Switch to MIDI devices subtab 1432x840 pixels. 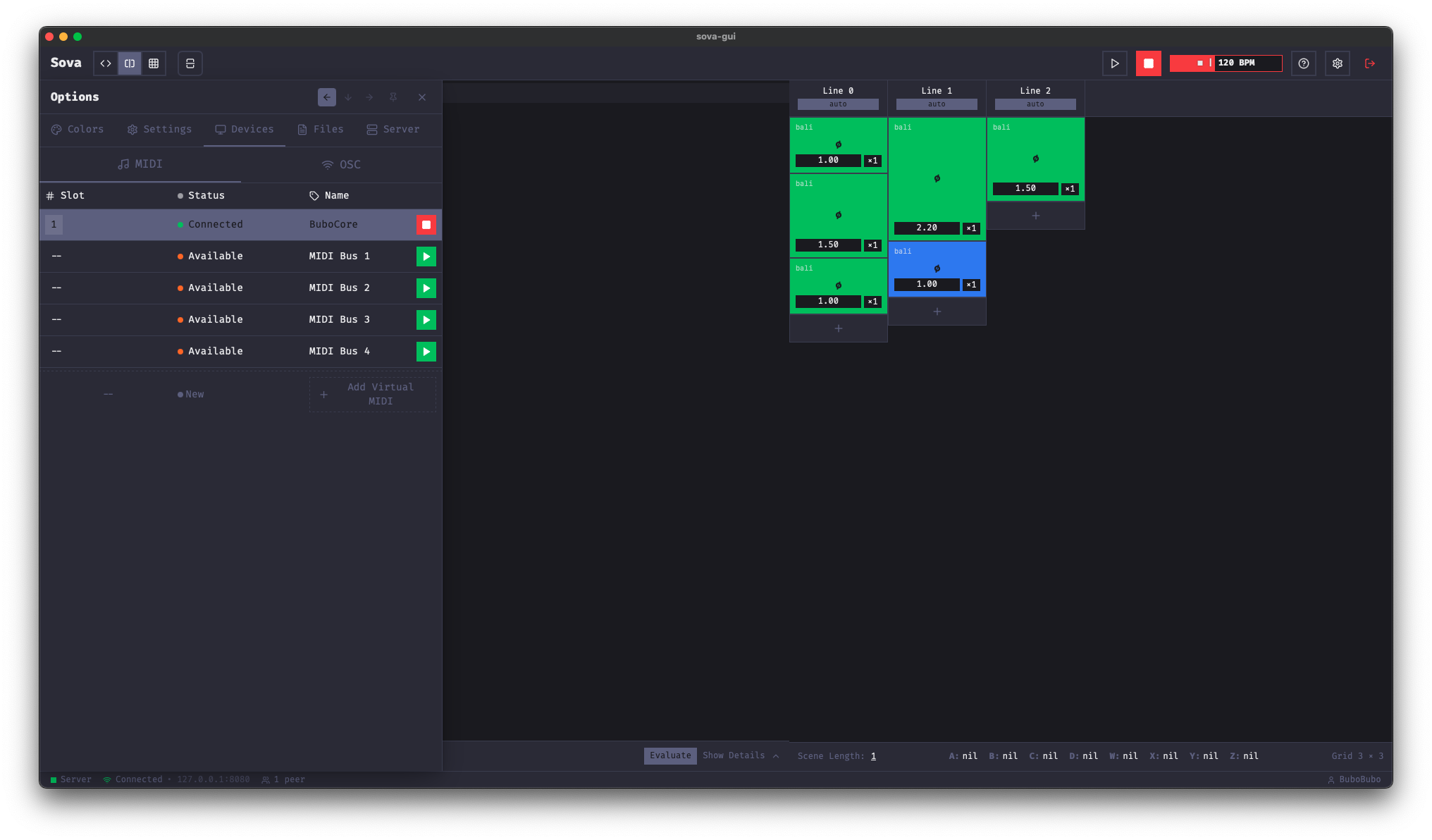[x=140, y=164]
